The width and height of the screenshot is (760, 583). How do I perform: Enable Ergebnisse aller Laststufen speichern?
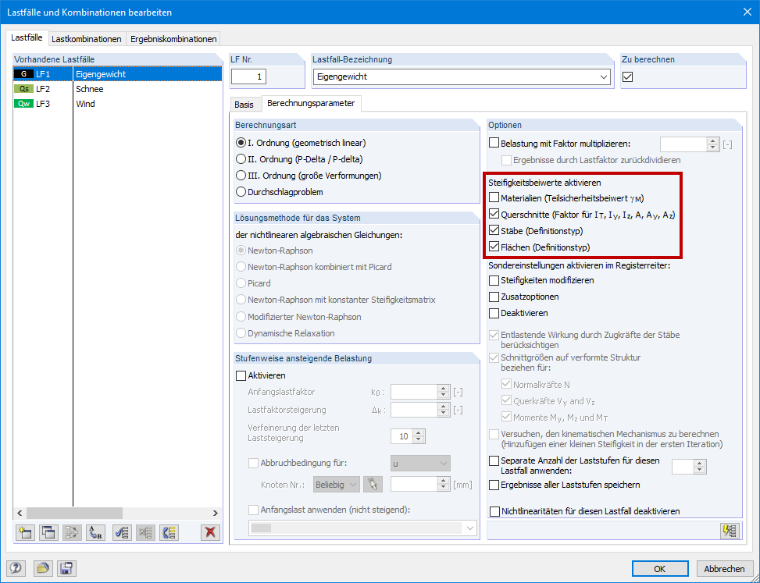pyautogui.click(x=494, y=485)
